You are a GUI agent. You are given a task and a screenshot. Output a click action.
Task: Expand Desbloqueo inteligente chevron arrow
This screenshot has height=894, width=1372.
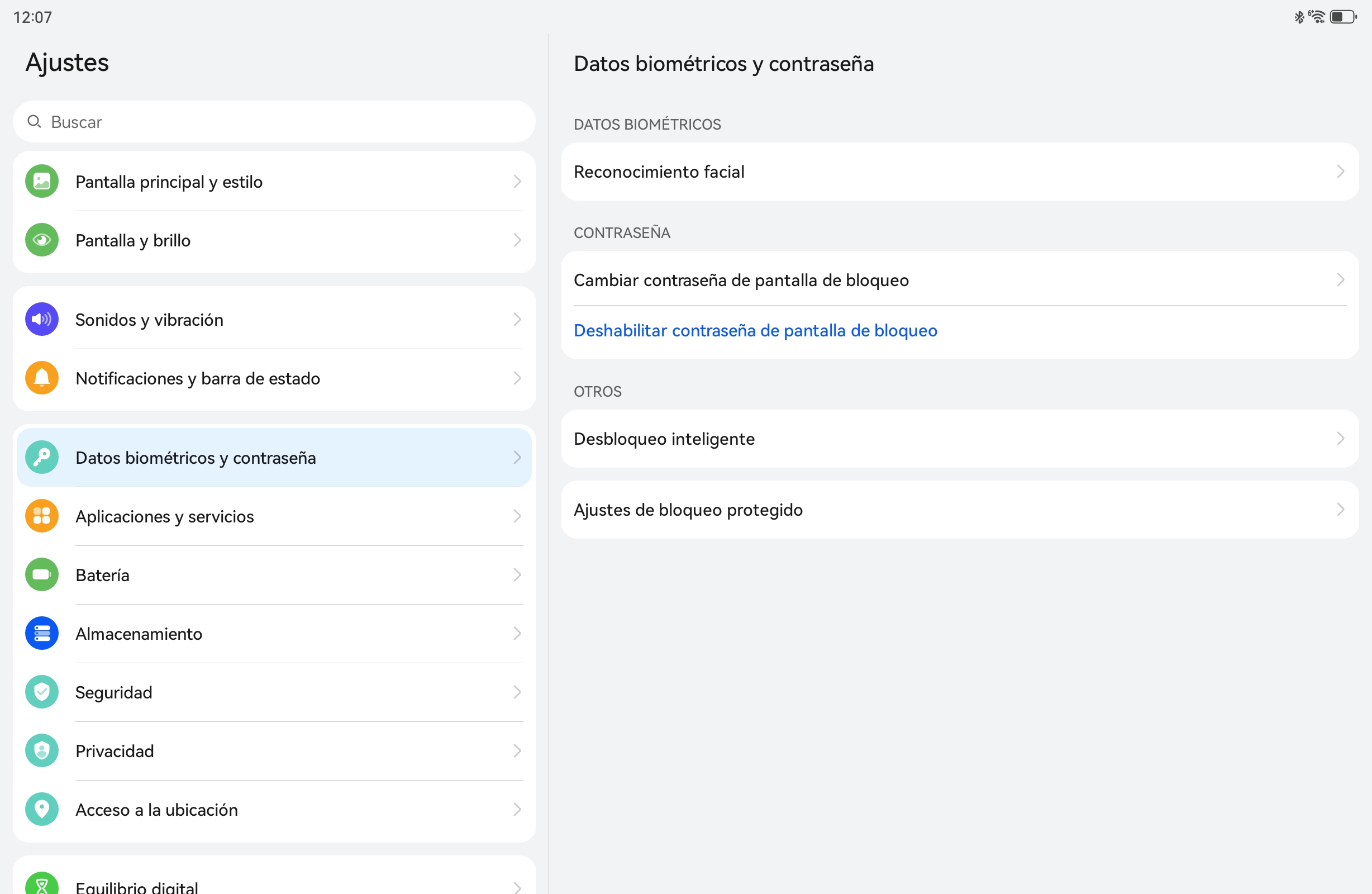coord(1340,439)
